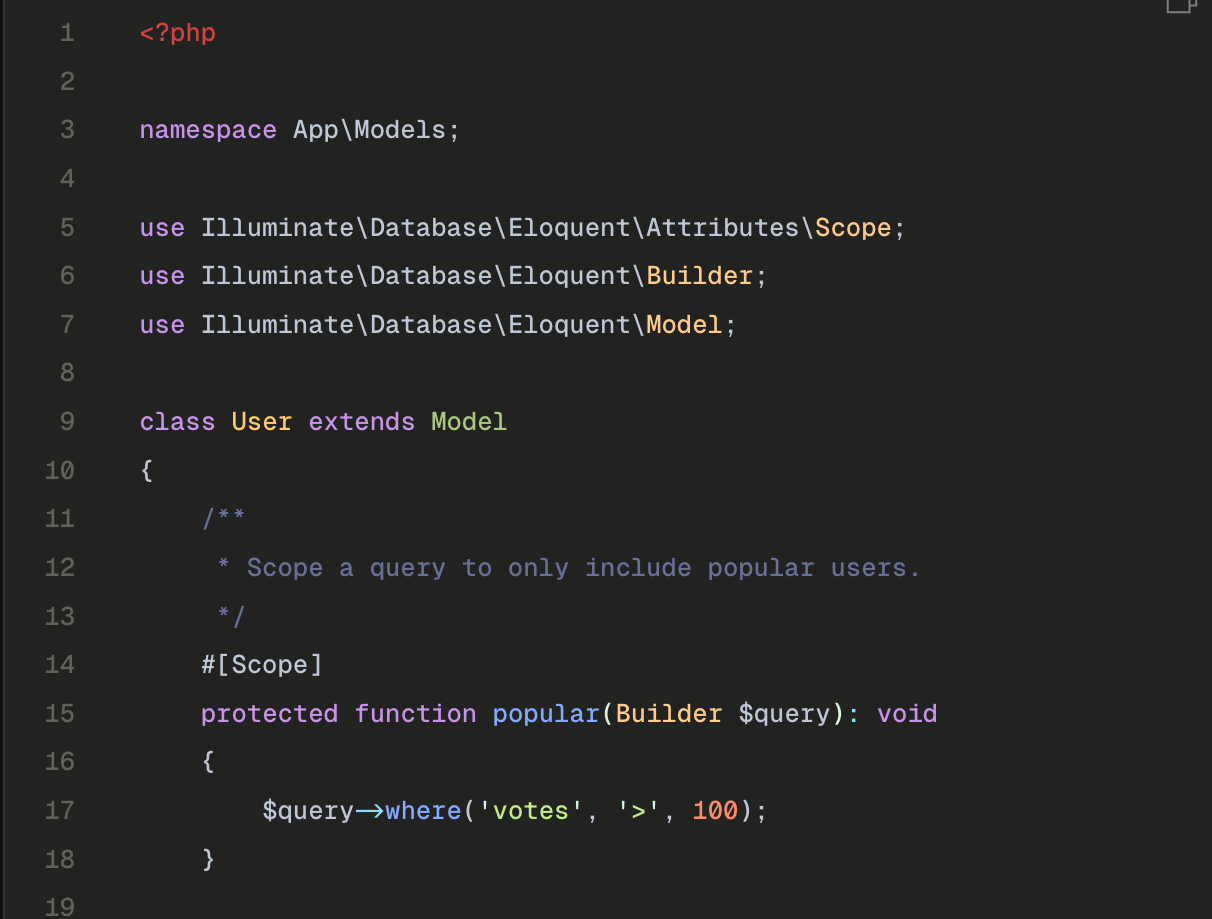Click line number 1 in the gutter
The width and height of the screenshot is (1212, 919).
67,33
